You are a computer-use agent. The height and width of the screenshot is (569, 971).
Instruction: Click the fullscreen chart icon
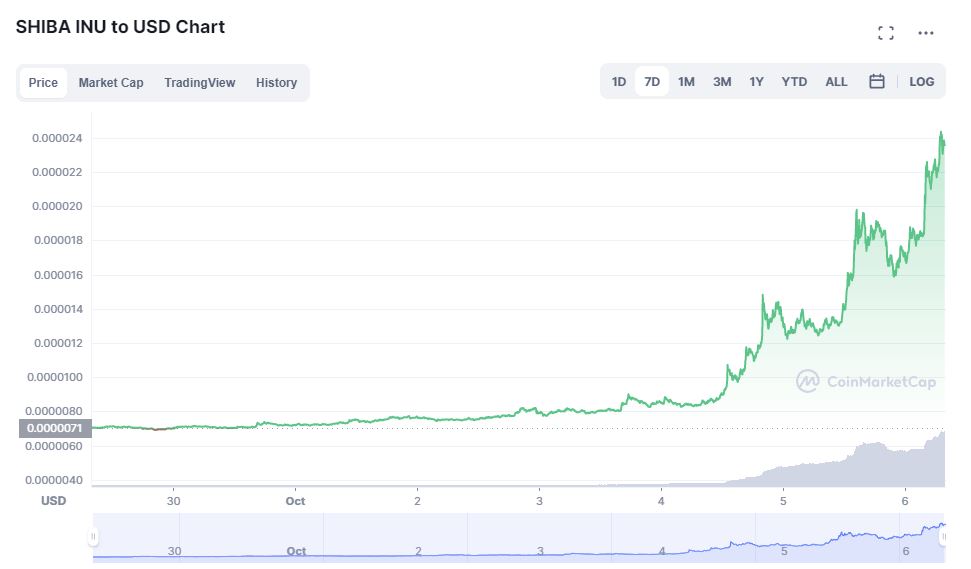885,33
